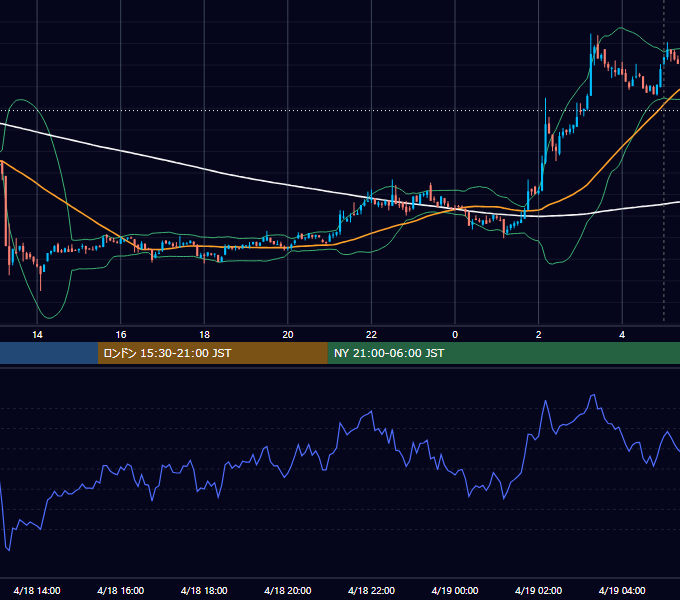
Task: Click the 2 hour label on price chart axis
Action: 539,335
